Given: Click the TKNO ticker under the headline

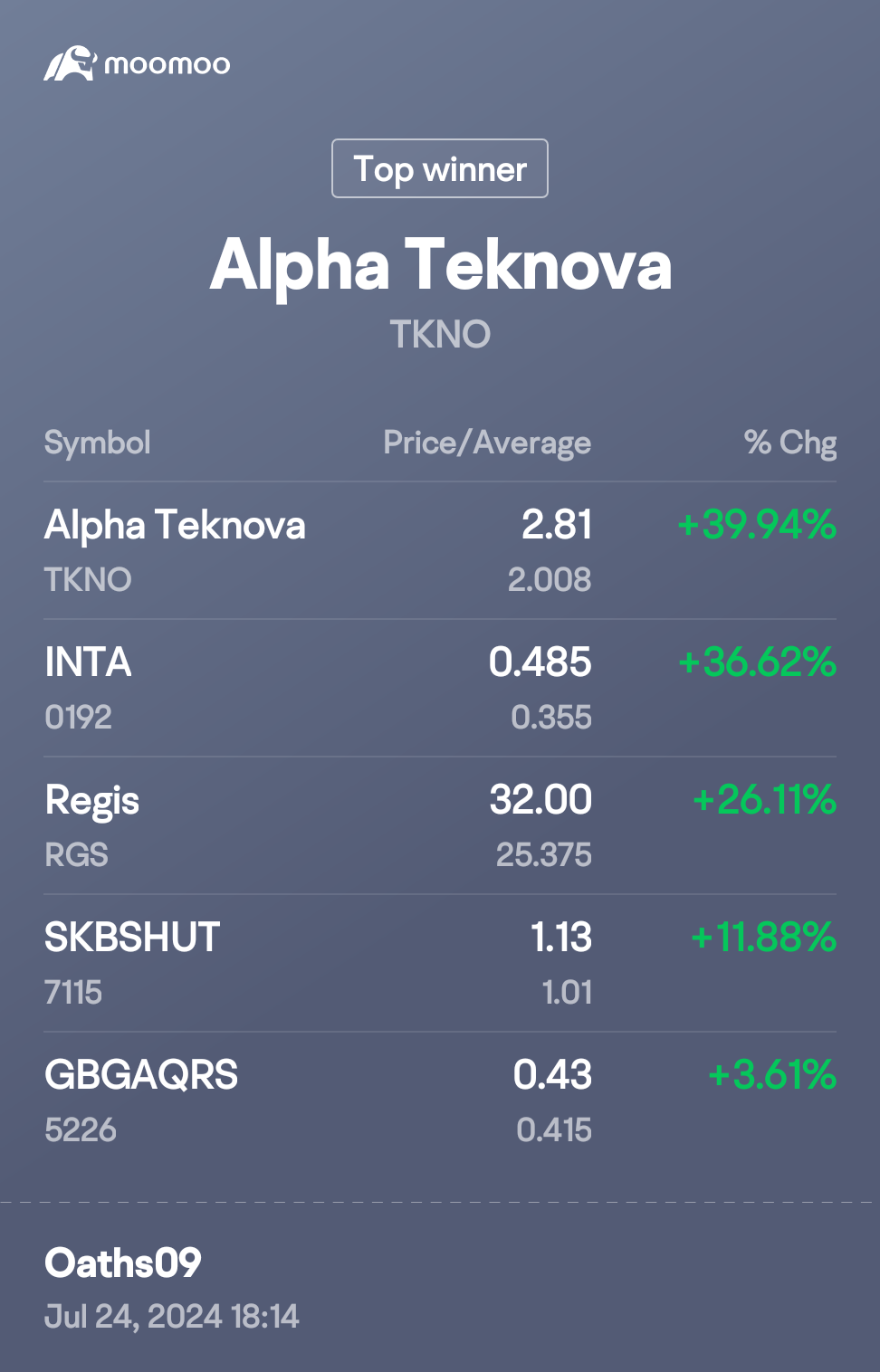Looking at the screenshot, I should click(440, 335).
